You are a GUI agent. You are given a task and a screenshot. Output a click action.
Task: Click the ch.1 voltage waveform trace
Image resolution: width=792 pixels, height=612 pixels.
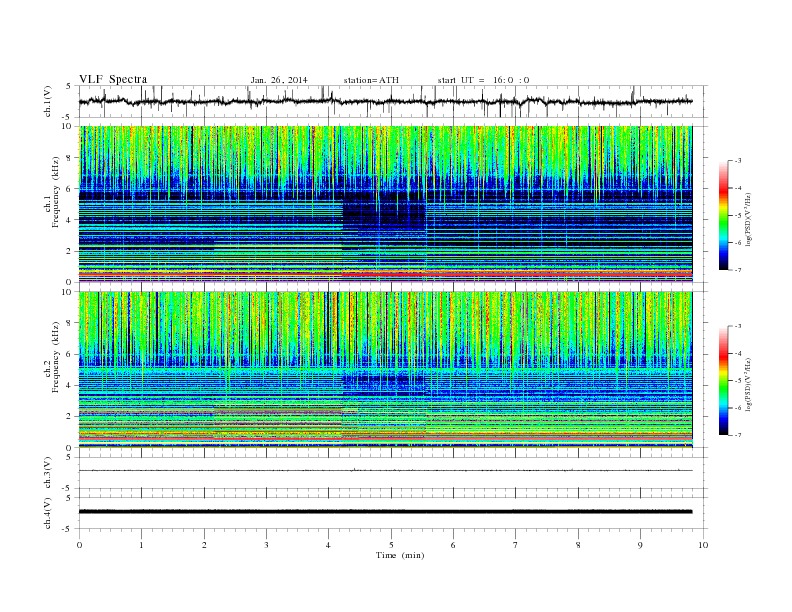385,101
